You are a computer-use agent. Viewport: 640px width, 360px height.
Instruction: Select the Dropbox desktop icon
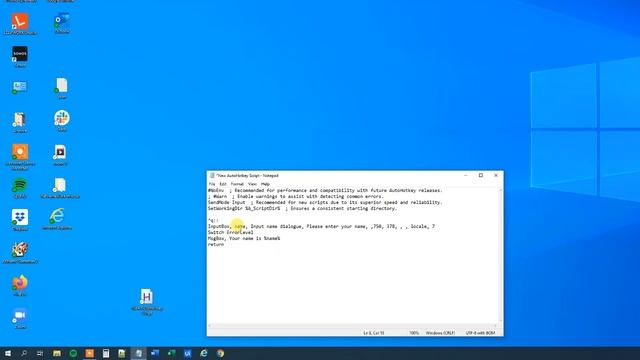tap(20, 220)
